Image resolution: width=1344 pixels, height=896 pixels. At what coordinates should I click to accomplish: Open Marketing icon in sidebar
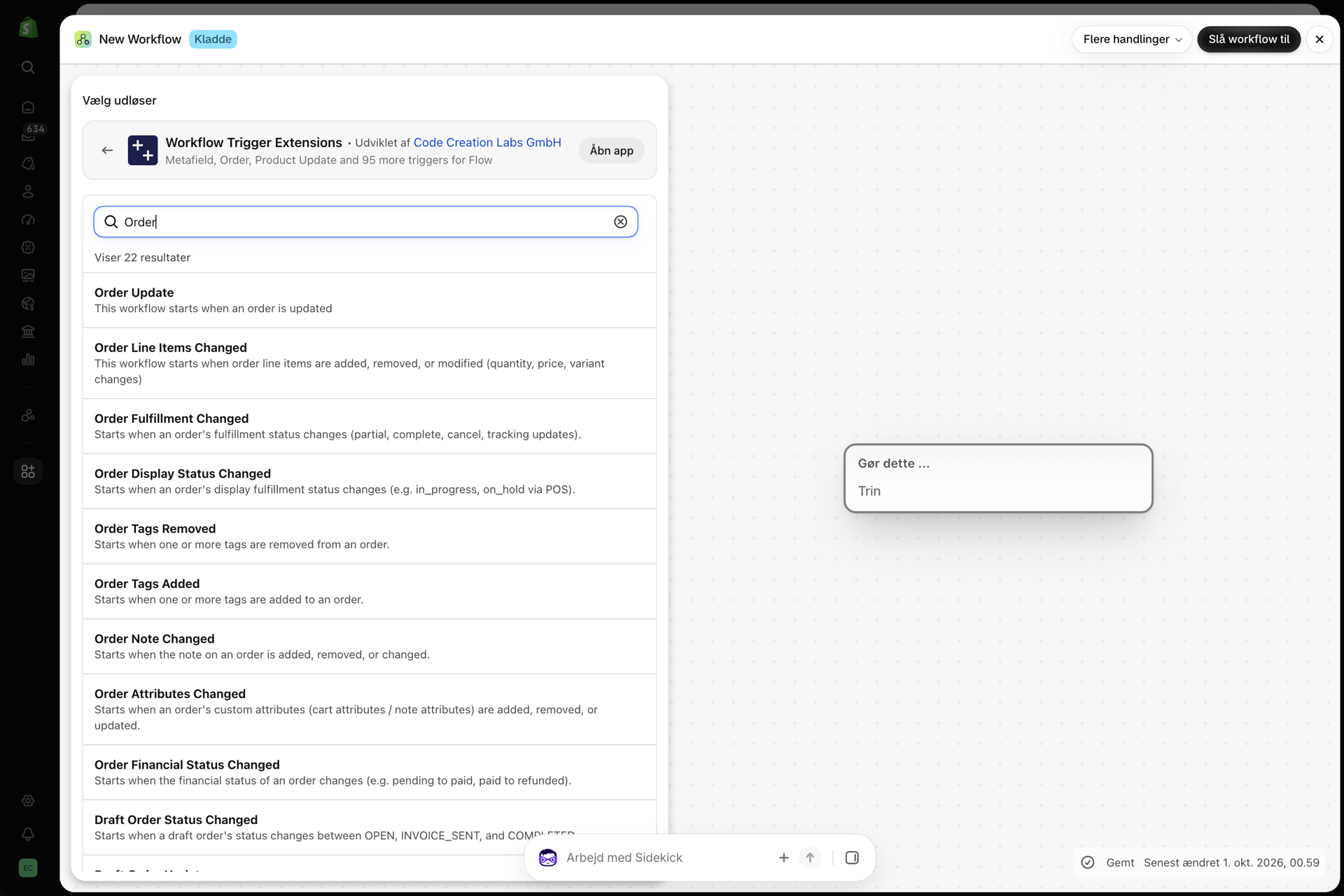pyautogui.click(x=28, y=219)
